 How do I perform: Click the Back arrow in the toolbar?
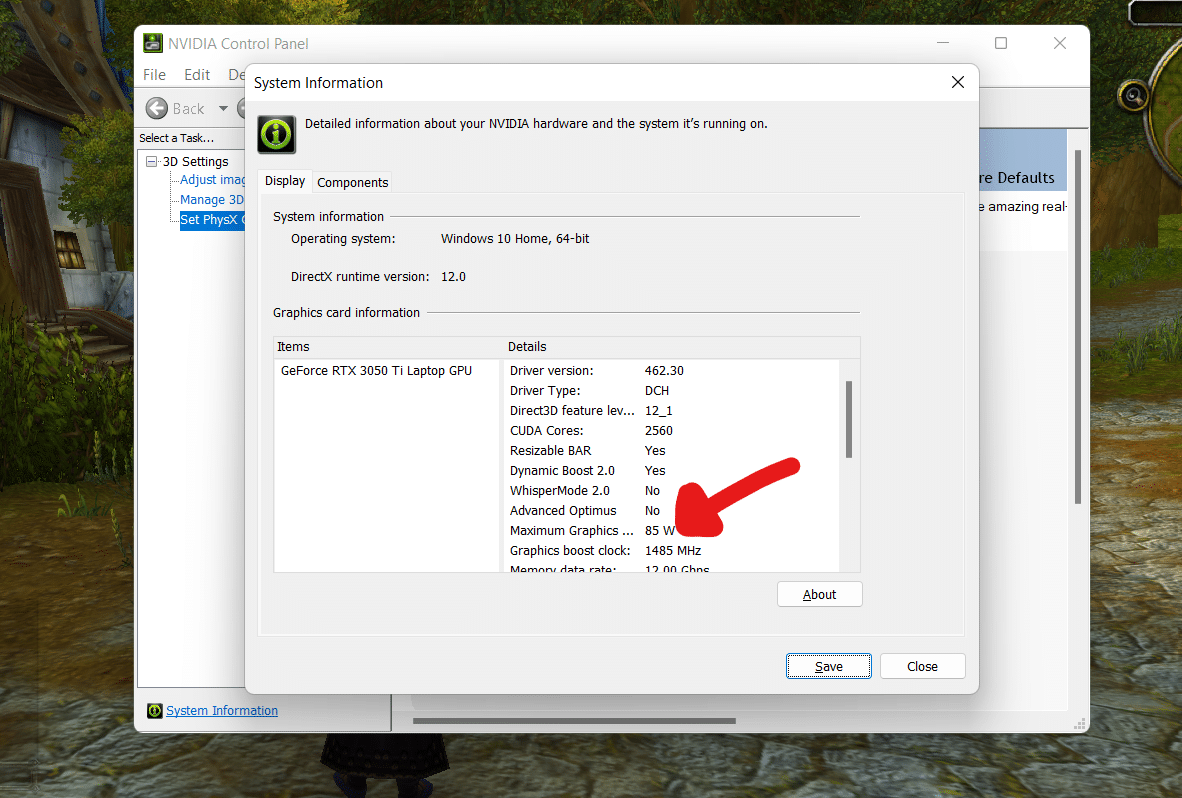point(157,109)
